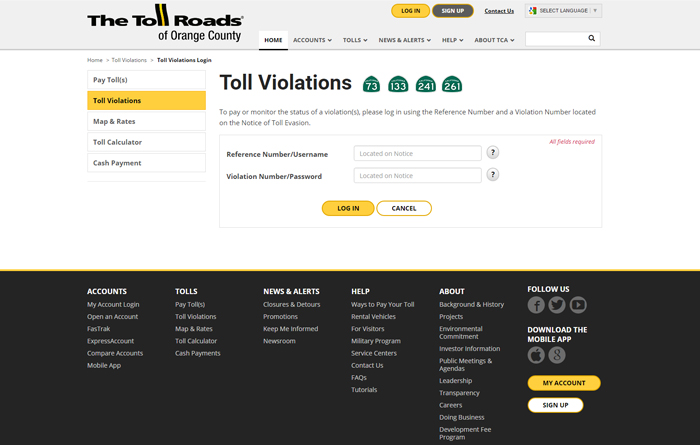The width and height of the screenshot is (700, 445).
Task: Focus the Reference Number/Username field
Action: (417, 153)
